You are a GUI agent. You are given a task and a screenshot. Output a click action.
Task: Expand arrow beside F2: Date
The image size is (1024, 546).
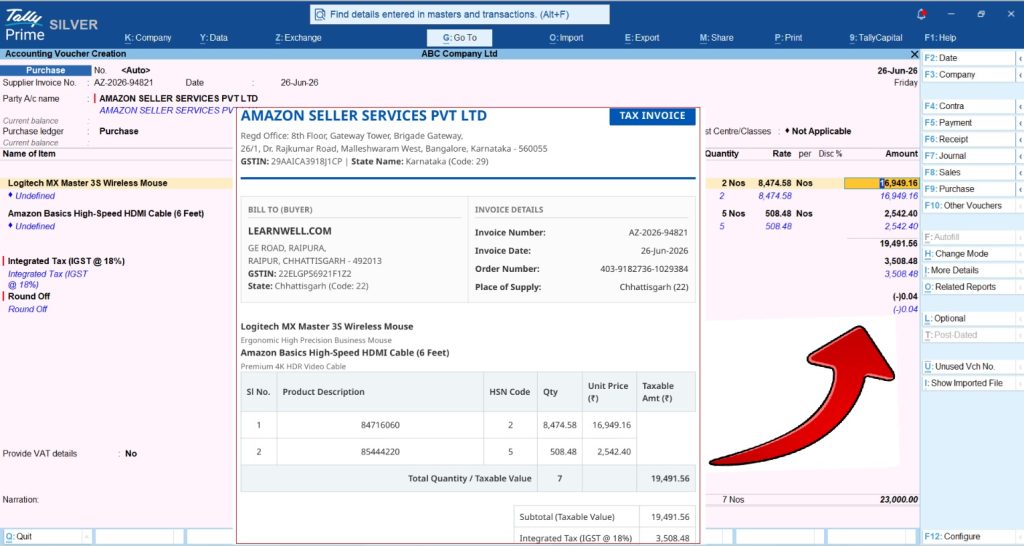click(x=1019, y=58)
